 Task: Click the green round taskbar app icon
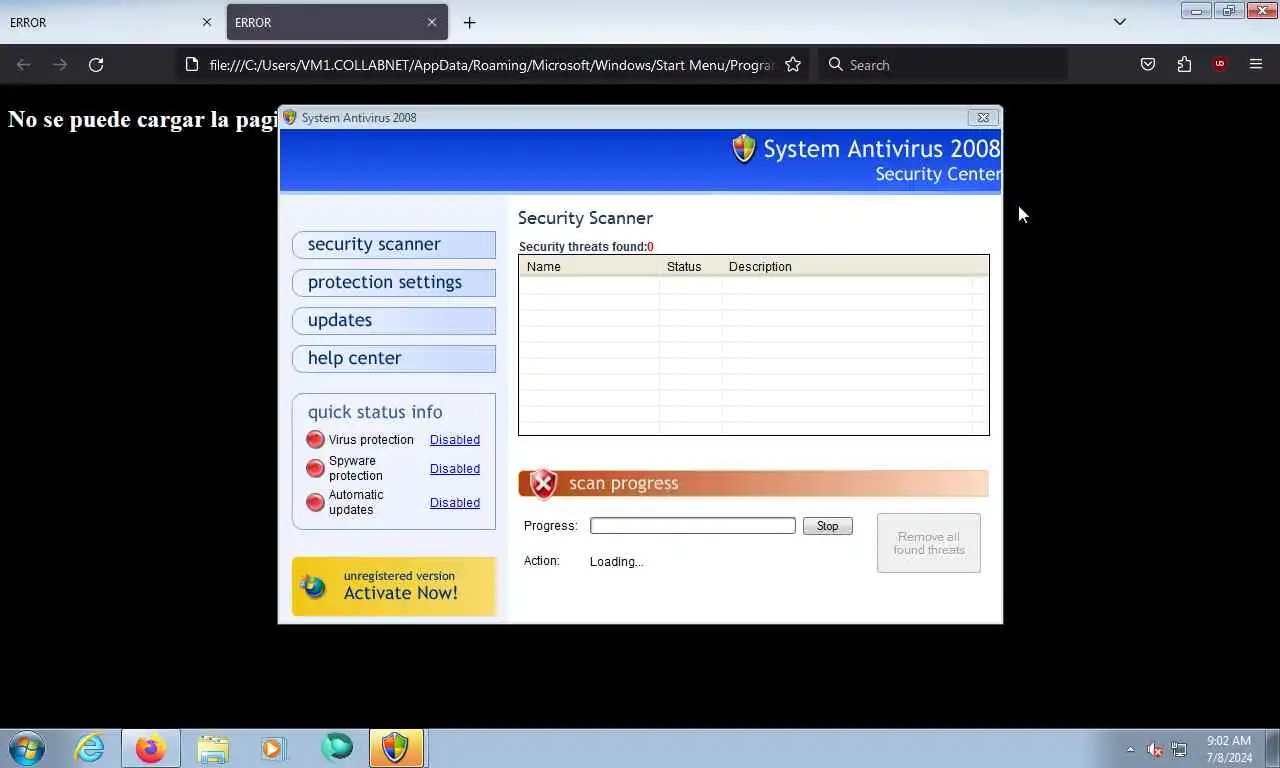pos(337,748)
